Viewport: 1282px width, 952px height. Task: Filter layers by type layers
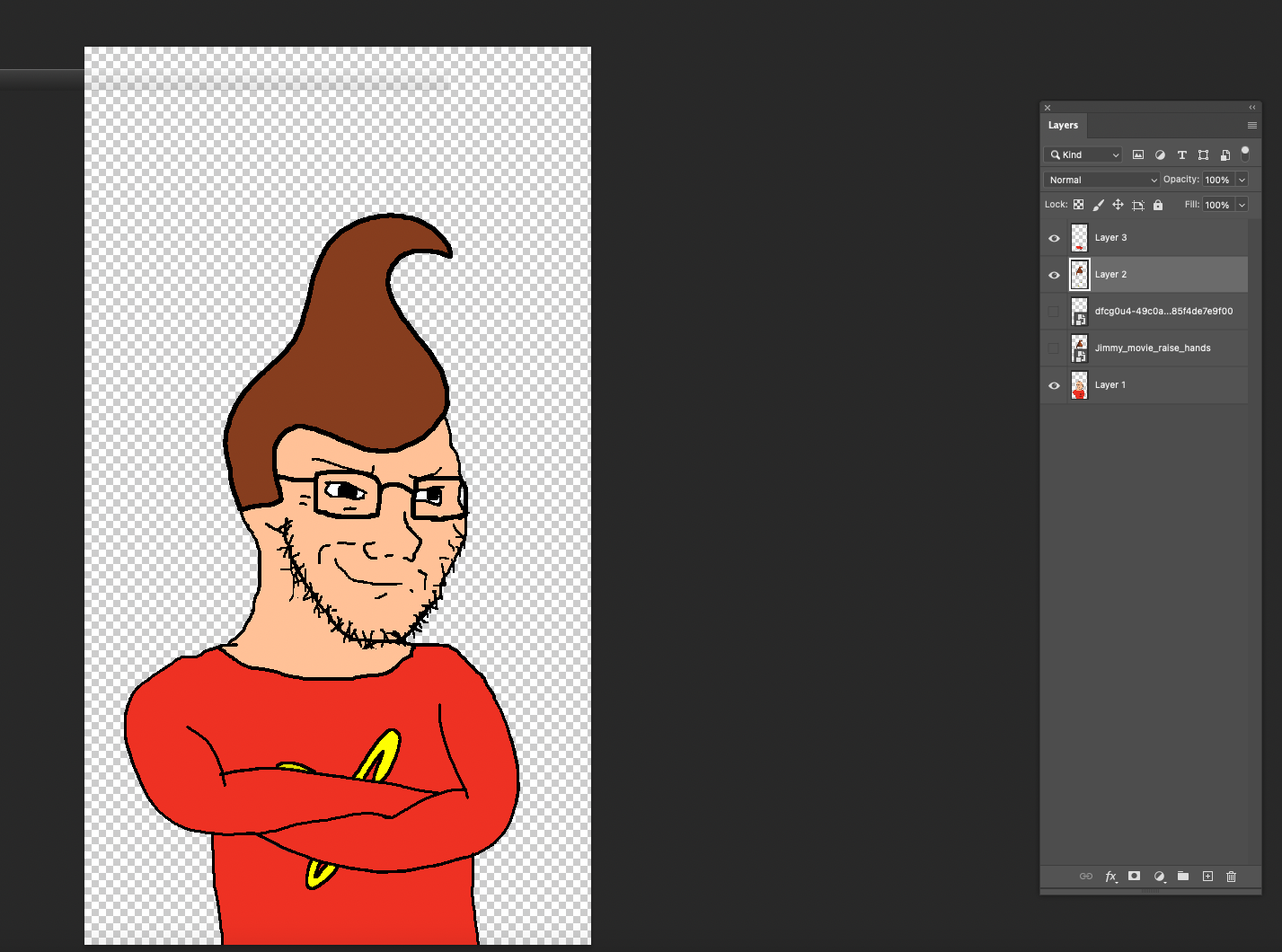[x=1181, y=154]
